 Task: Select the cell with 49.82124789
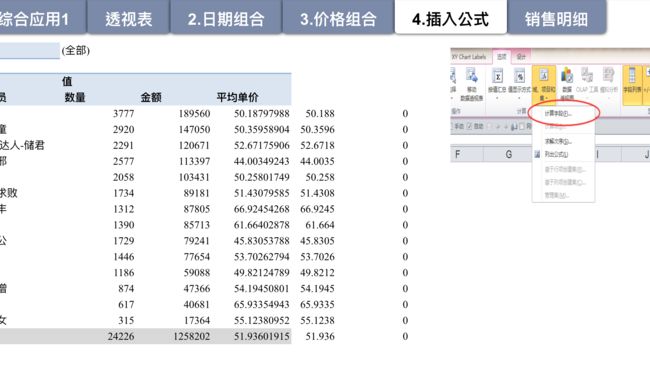click(262, 273)
